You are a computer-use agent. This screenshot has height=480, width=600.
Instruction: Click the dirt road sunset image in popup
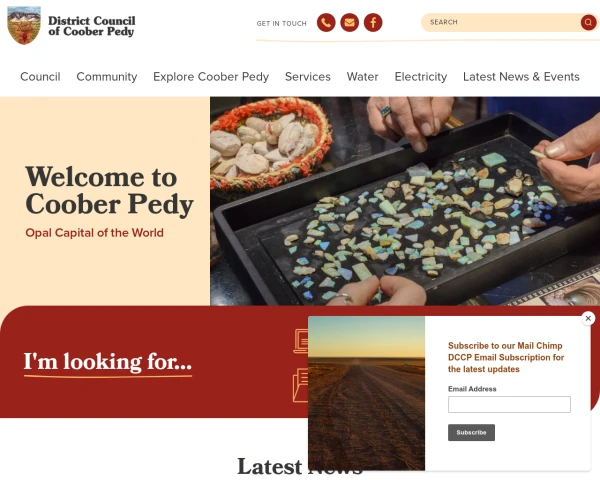click(x=366, y=393)
